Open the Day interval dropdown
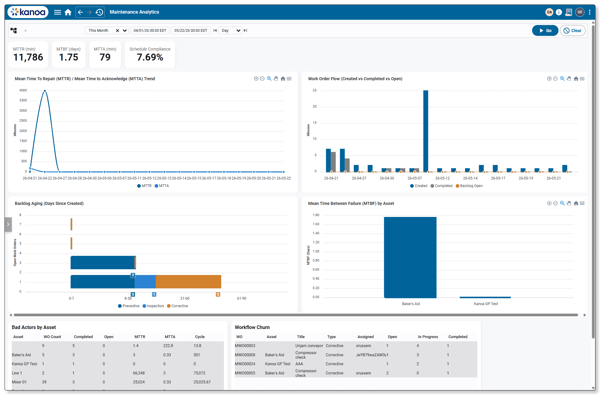The width and height of the screenshot is (600, 395). [x=231, y=31]
